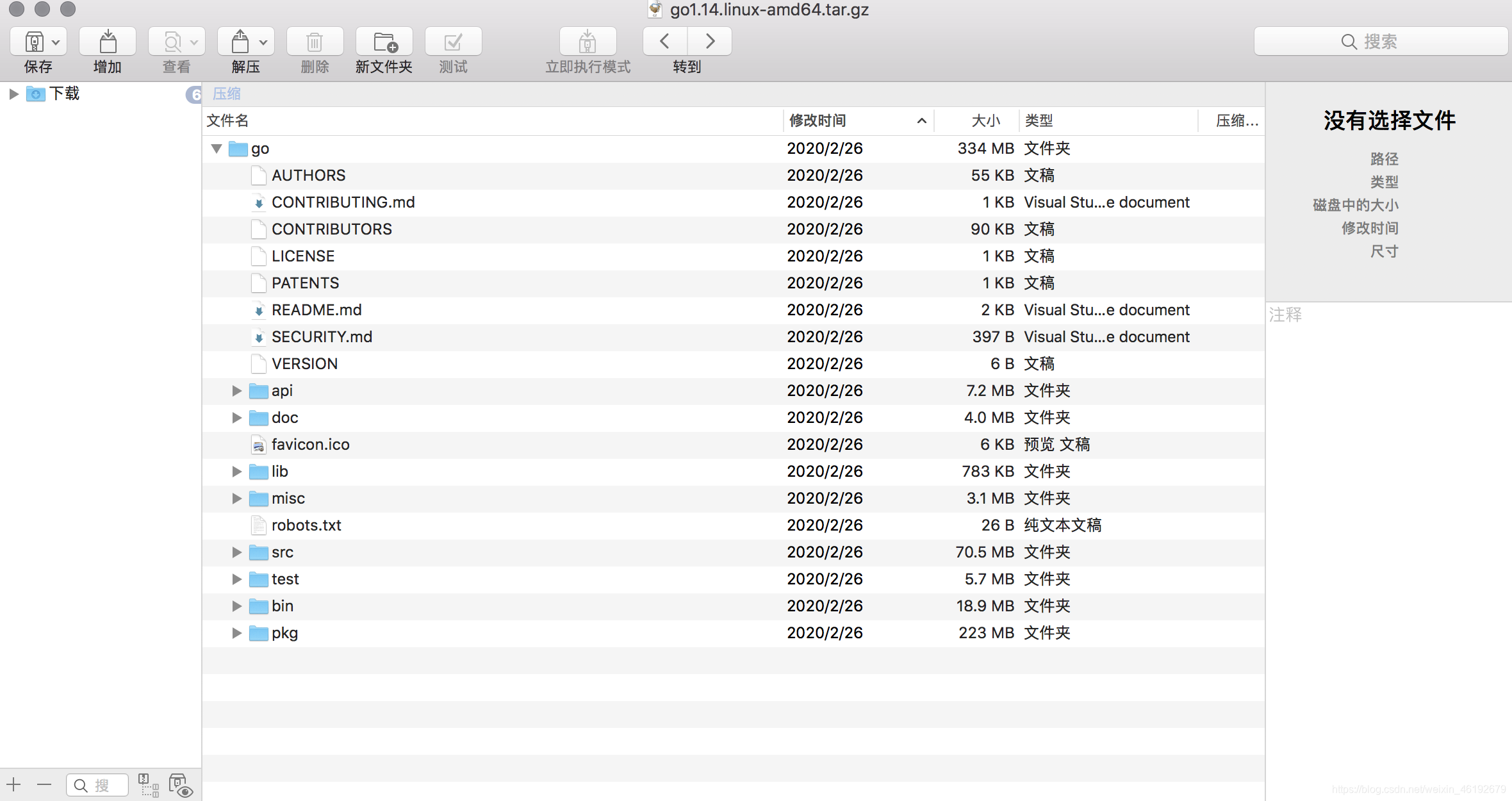Open the Save (保存) dropdown arrow
The height and width of the screenshot is (801, 1512).
point(56,43)
